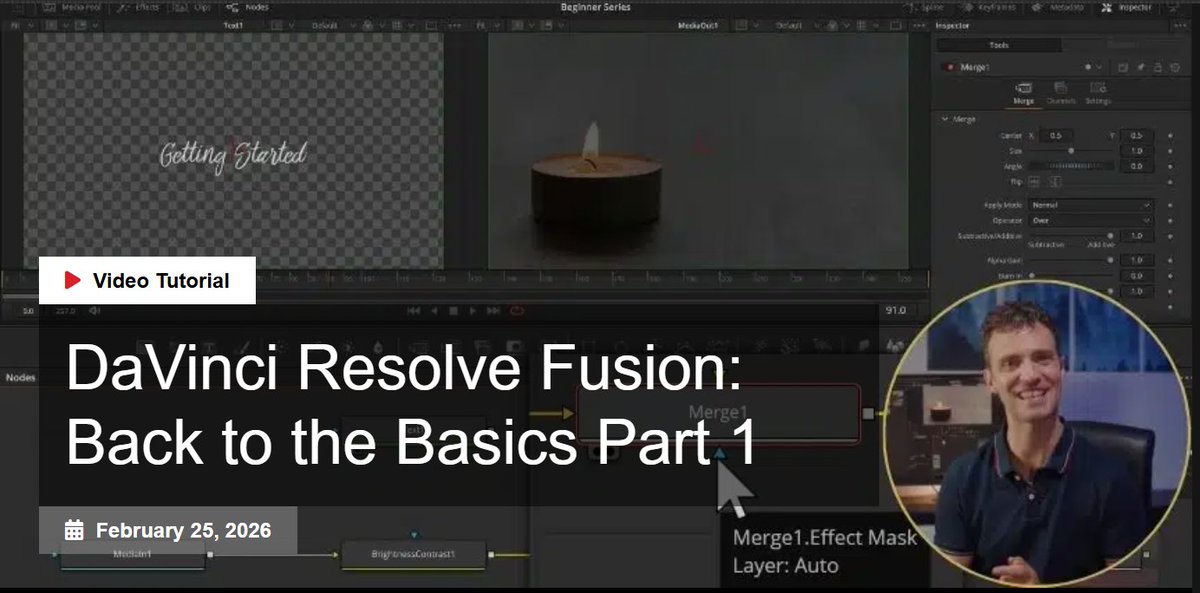The width and height of the screenshot is (1200, 593).
Task: Step back one frame
Action: pyautogui.click(x=434, y=311)
